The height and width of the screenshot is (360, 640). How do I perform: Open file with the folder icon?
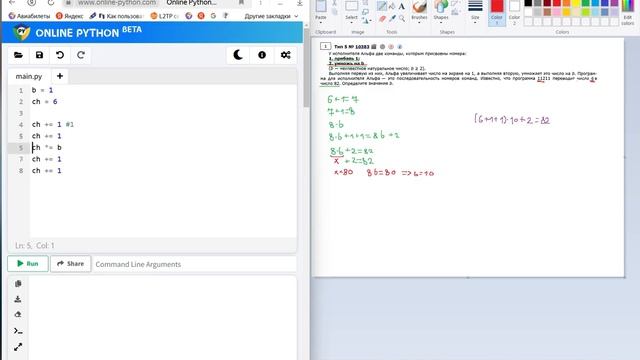click(18, 55)
